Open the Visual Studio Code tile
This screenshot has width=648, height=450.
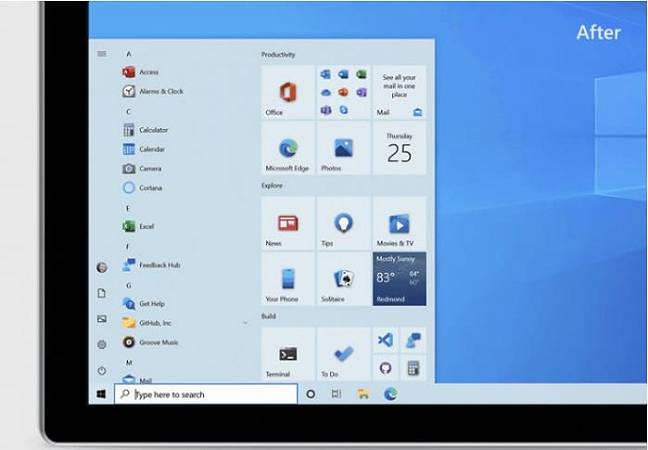(x=385, y=340)
